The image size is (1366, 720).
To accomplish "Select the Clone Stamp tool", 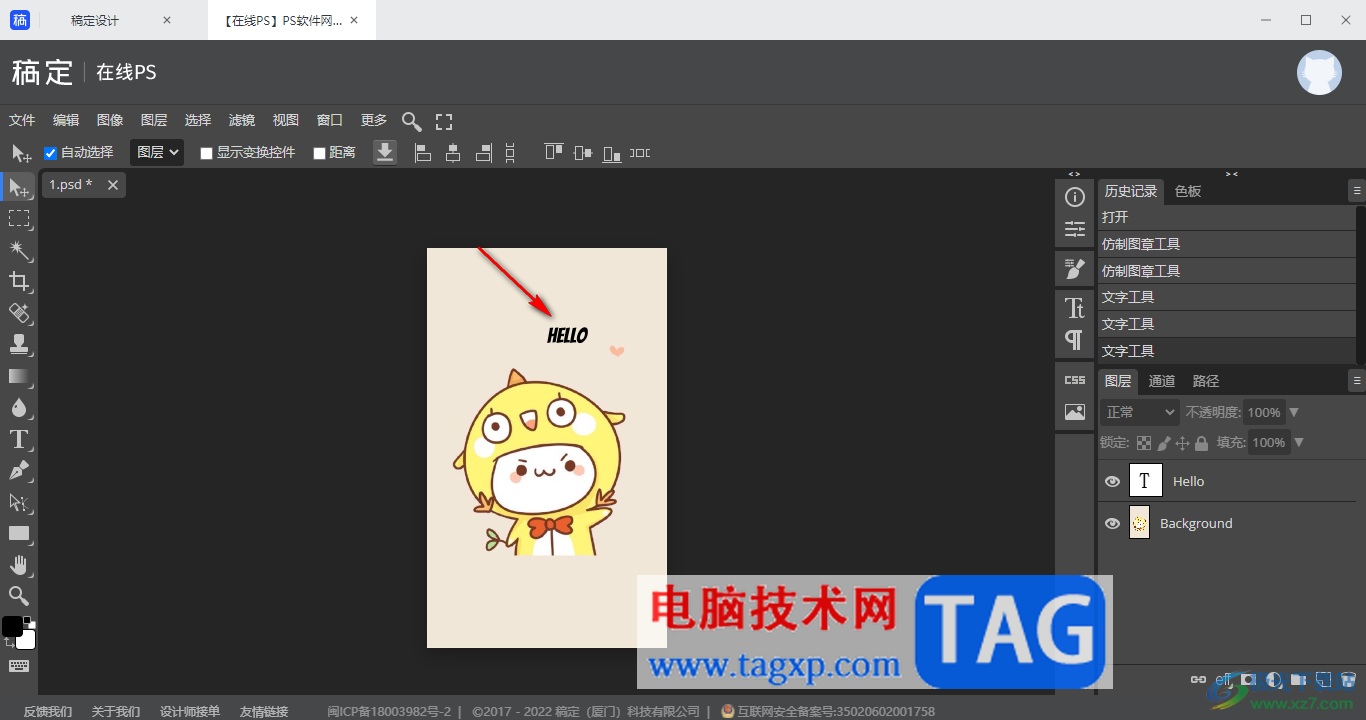I will click(x=19, y=344).
